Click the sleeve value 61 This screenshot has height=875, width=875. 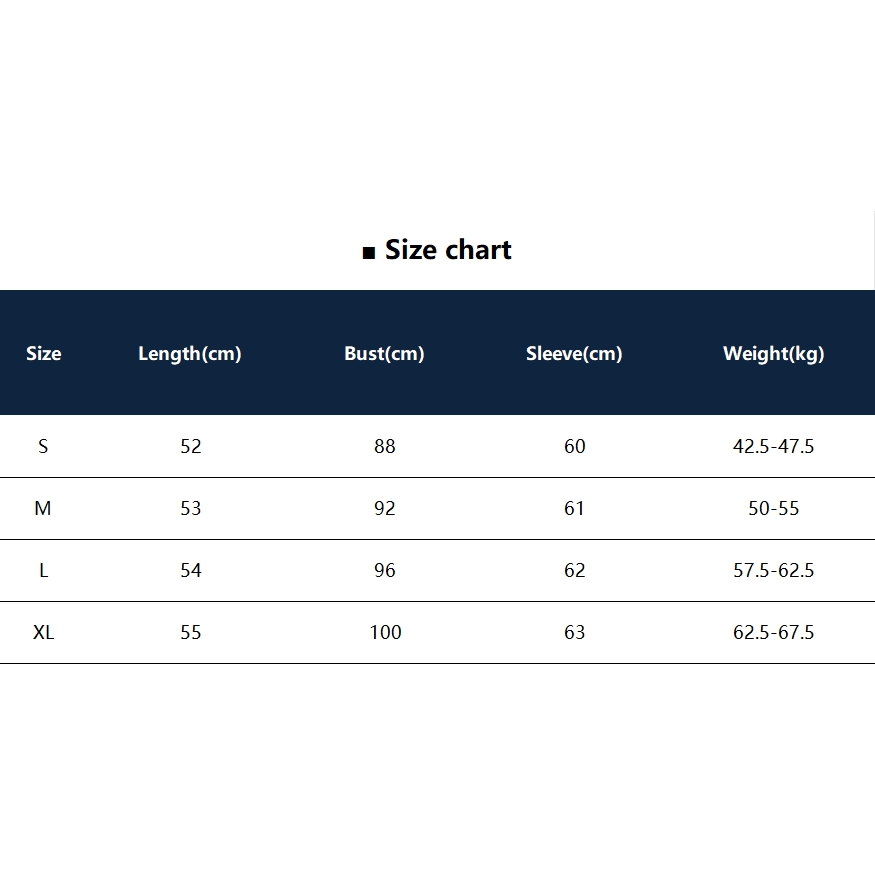point(574,508)
